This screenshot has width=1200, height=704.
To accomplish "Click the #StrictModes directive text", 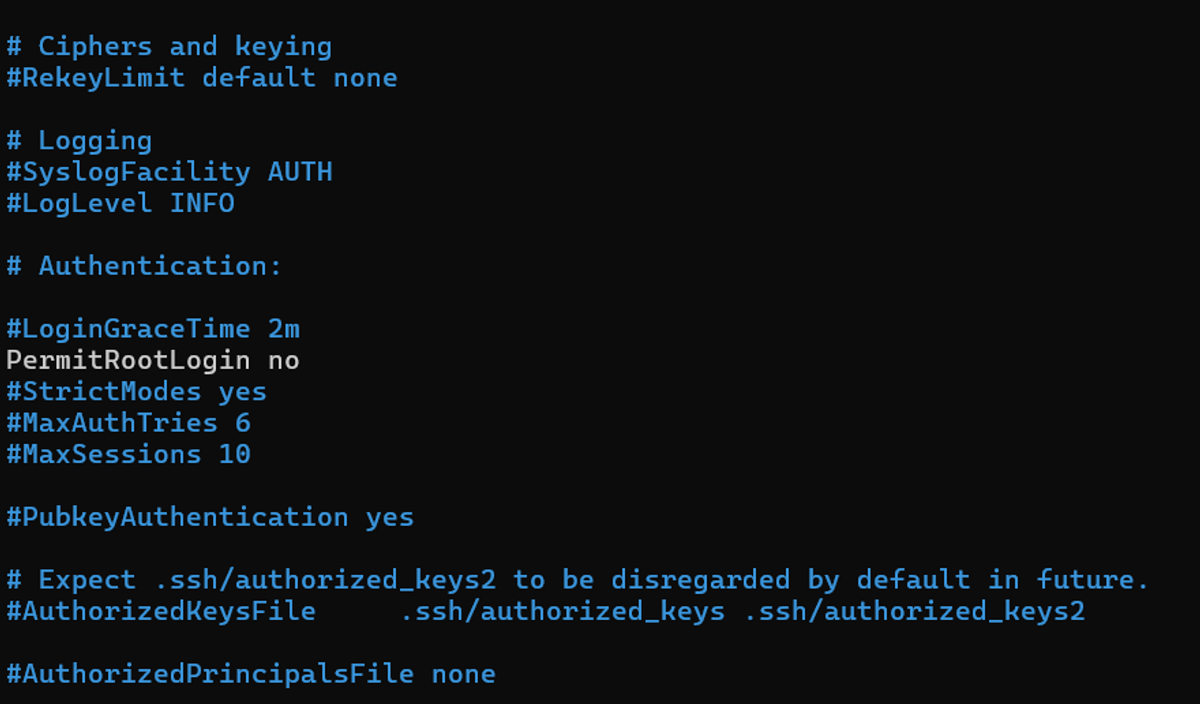I will (104, 391).
